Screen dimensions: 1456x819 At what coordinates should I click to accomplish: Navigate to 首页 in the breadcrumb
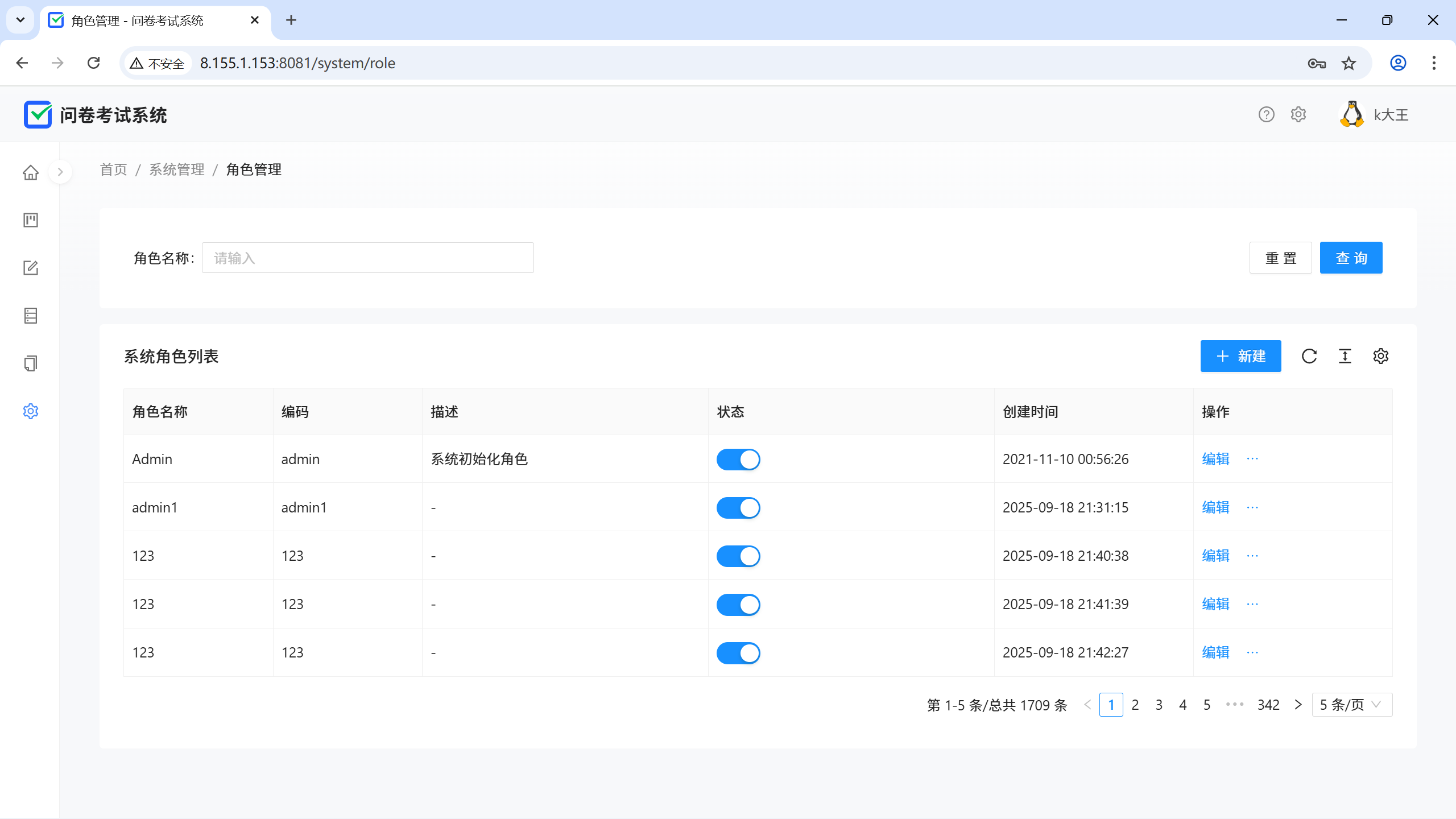point(114,169)
